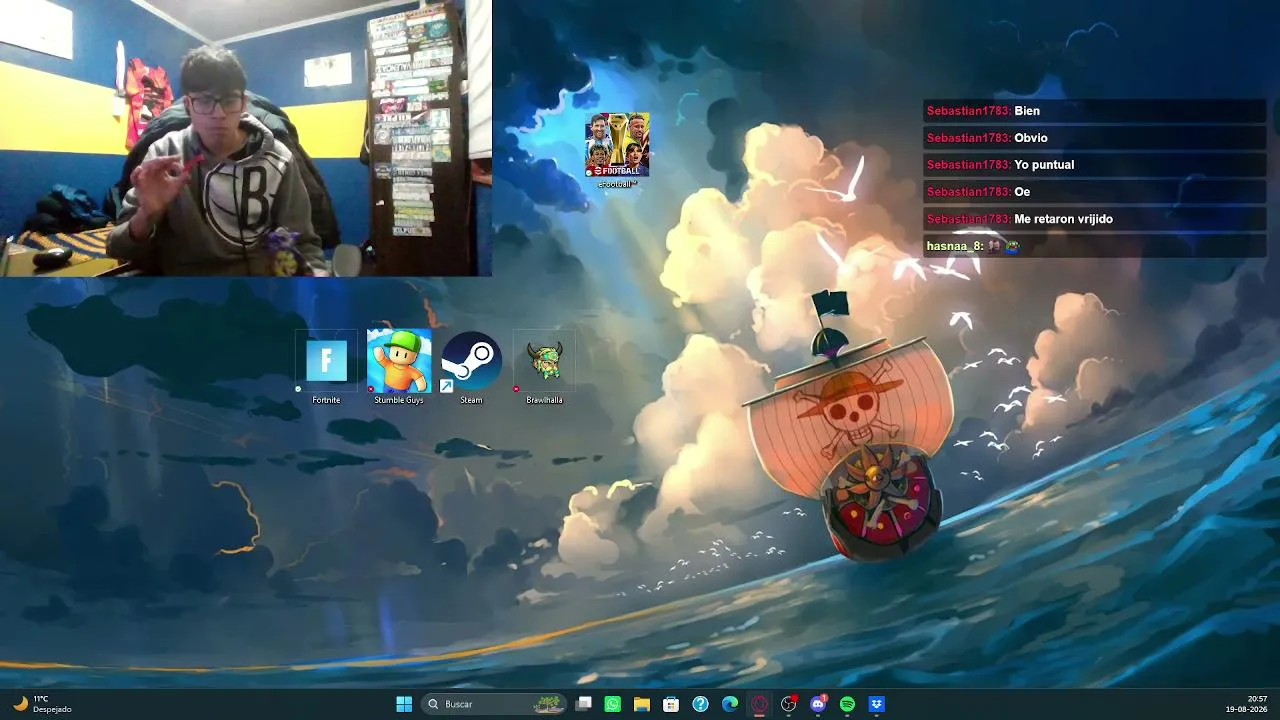Open the Get Help taskbar icon
The height and width of the screenshot is (720, 1280).
(x=701, y=704)
